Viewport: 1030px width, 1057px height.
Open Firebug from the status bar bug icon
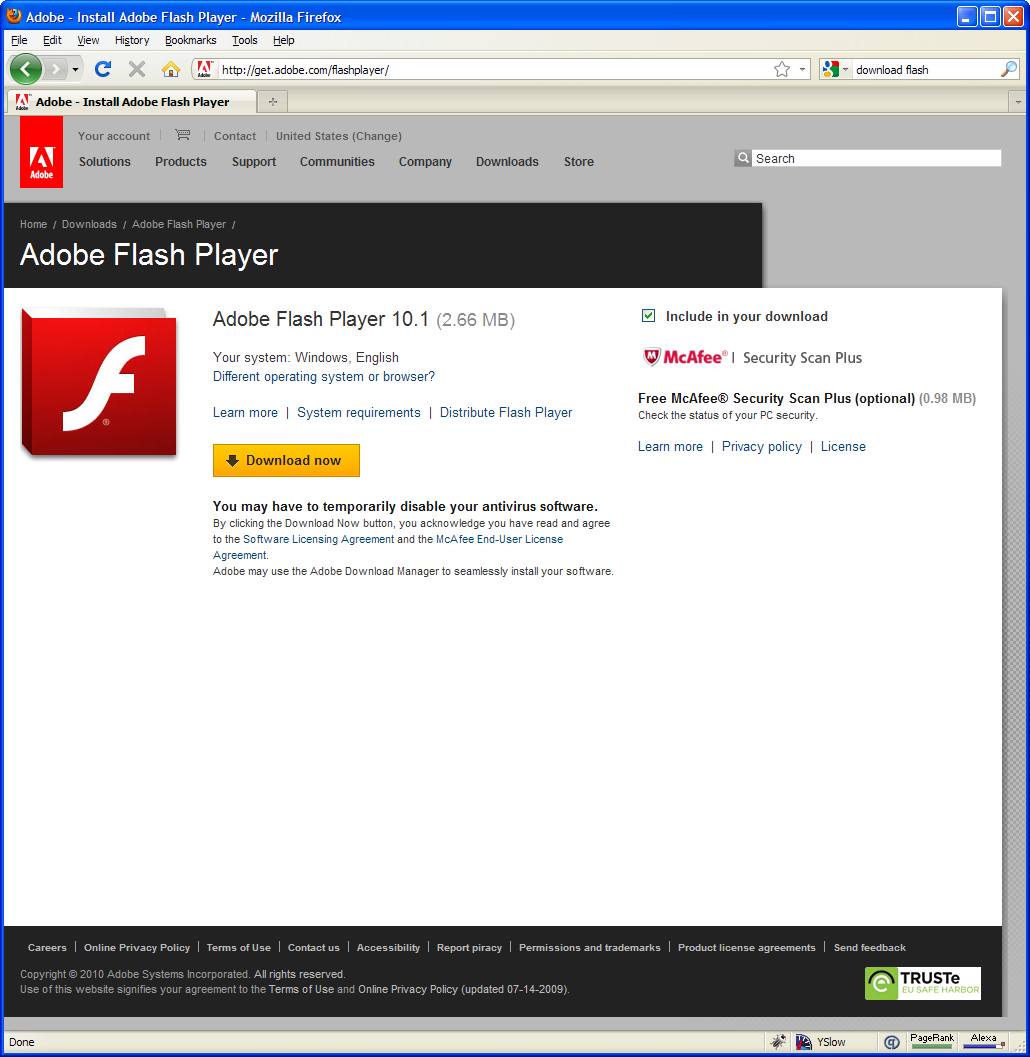[778, 1042]
